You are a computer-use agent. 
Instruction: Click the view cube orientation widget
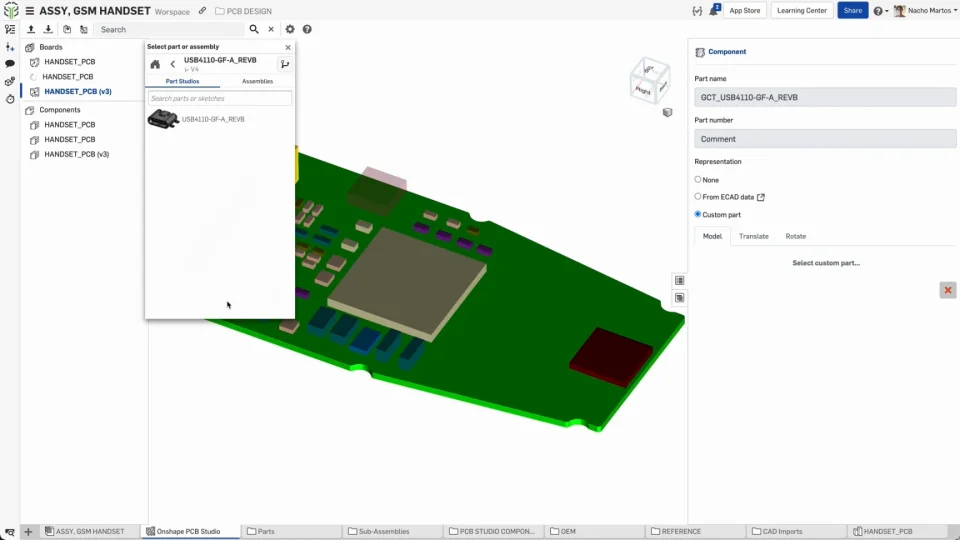point(647,80)
